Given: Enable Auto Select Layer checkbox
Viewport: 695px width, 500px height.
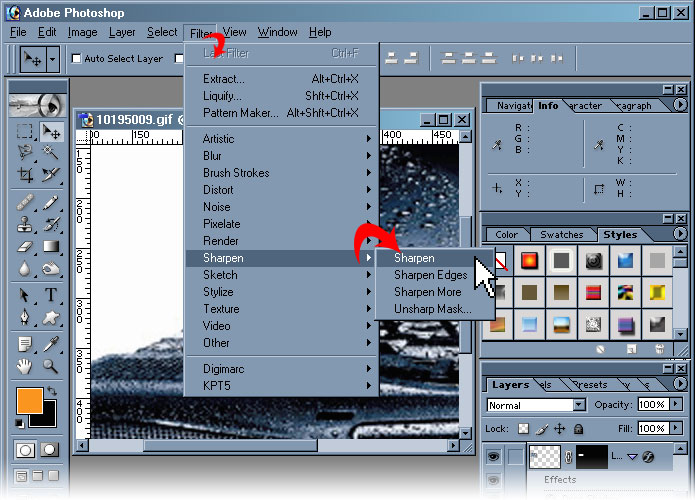Looking at the screenshot, I should point(76,59).
